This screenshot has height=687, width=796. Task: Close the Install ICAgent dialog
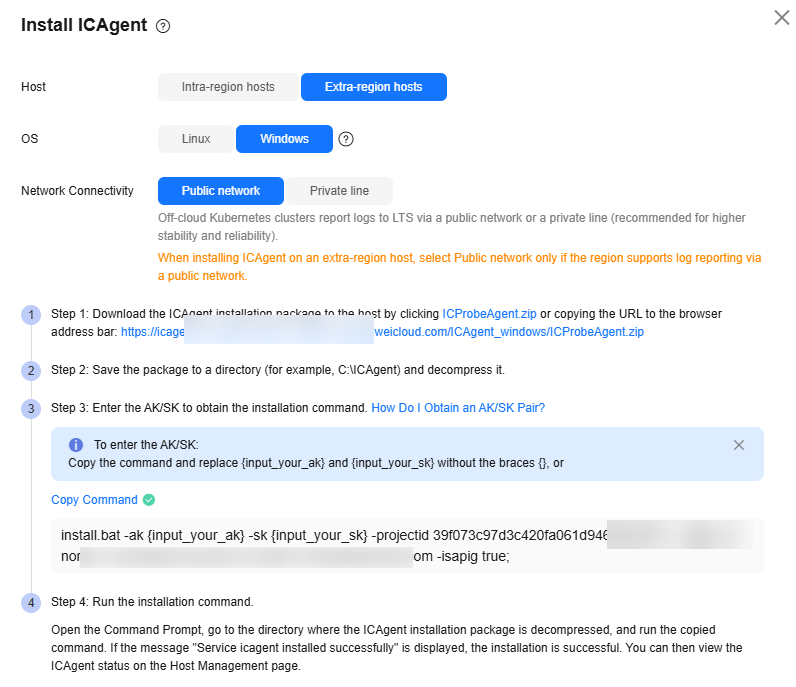coord(781,18)
